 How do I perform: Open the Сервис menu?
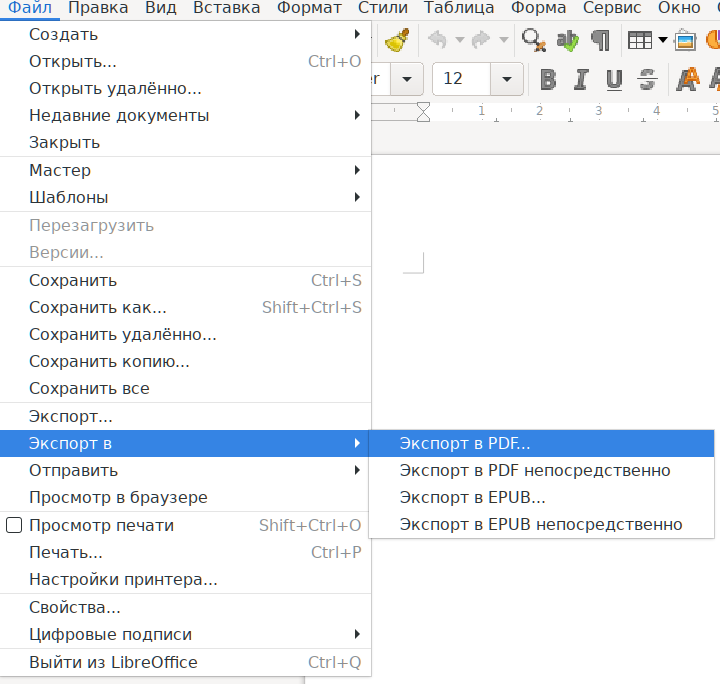click(x=612, y=8)
